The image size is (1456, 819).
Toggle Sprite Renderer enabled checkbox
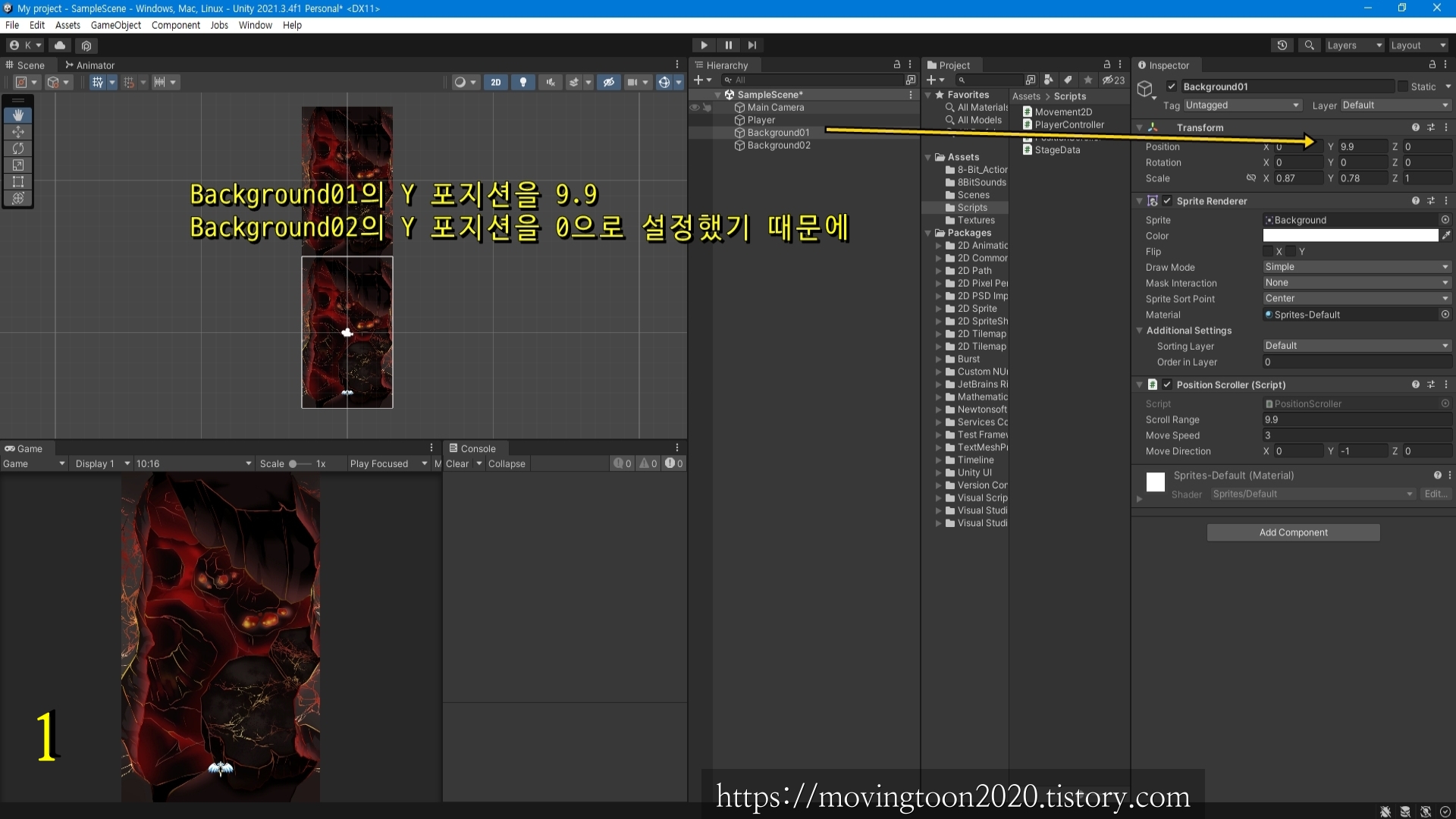(1167, 201)
